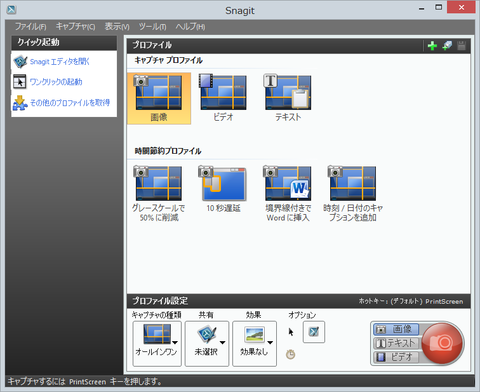Select the 画像 image capture profile
Viewport: 480px width, 392px height.
pos(159,99)
